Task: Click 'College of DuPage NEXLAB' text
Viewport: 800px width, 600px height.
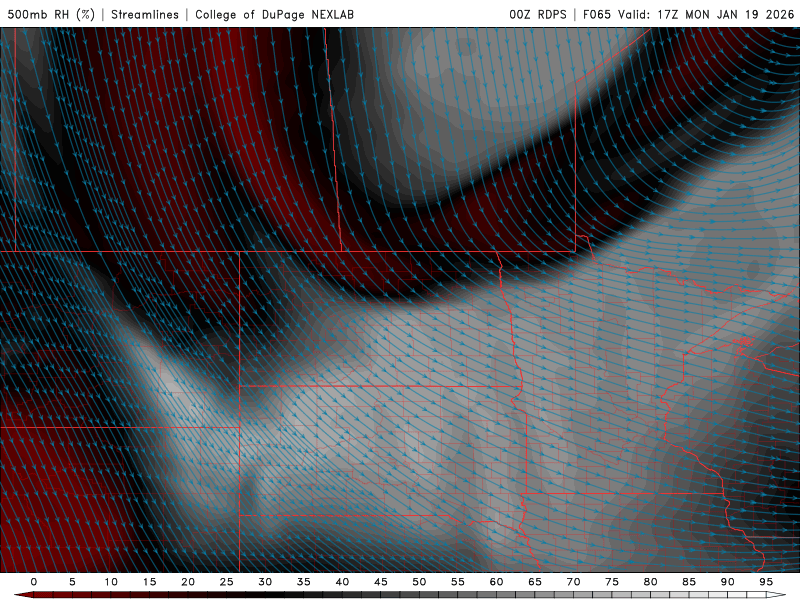Action: 274,14
